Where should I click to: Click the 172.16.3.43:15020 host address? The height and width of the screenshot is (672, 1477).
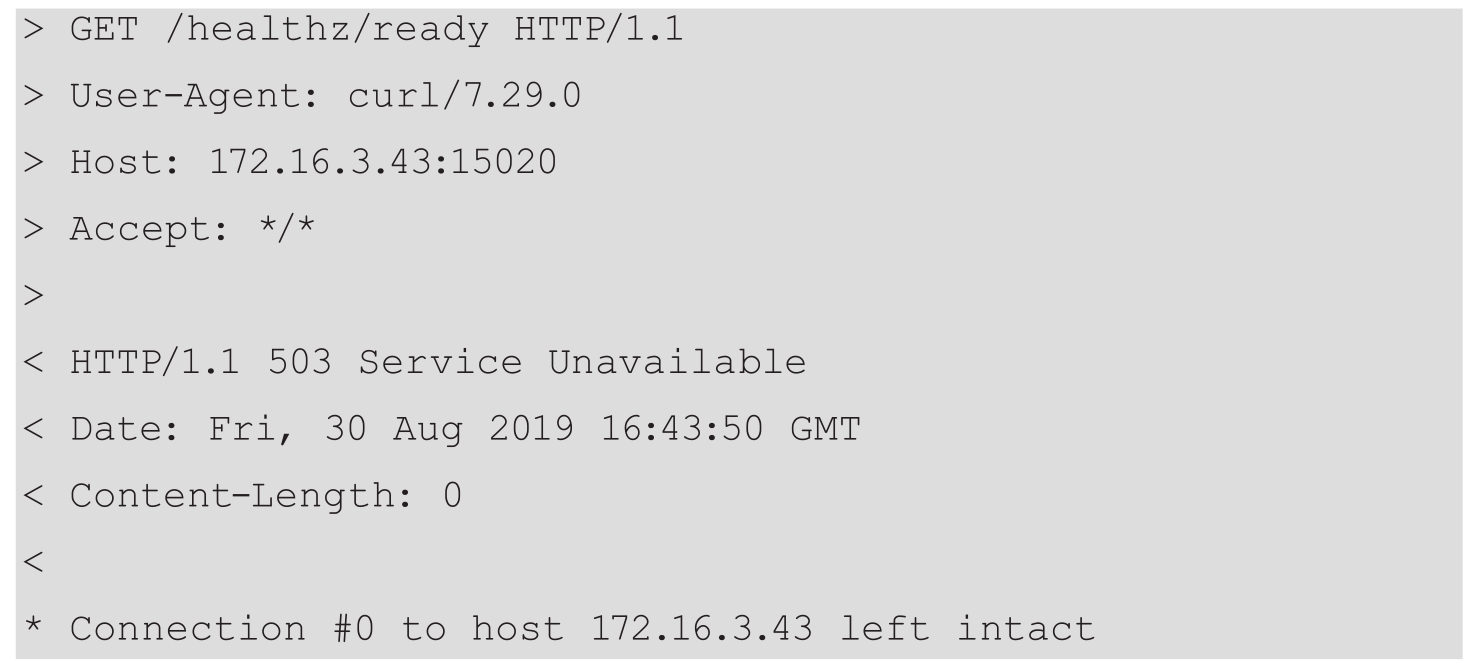(382, 162)
